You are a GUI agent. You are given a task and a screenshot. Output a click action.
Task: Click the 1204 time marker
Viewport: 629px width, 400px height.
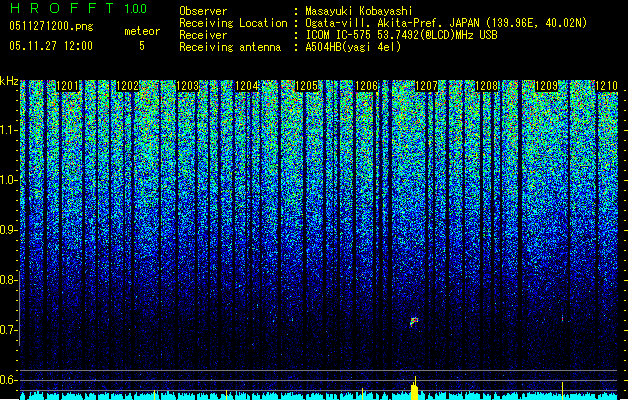tap(247, 86)
